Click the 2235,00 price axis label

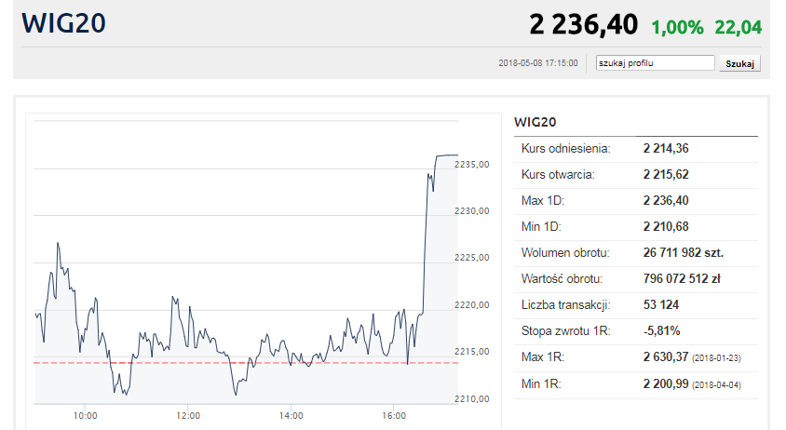(x=471, y=165)
